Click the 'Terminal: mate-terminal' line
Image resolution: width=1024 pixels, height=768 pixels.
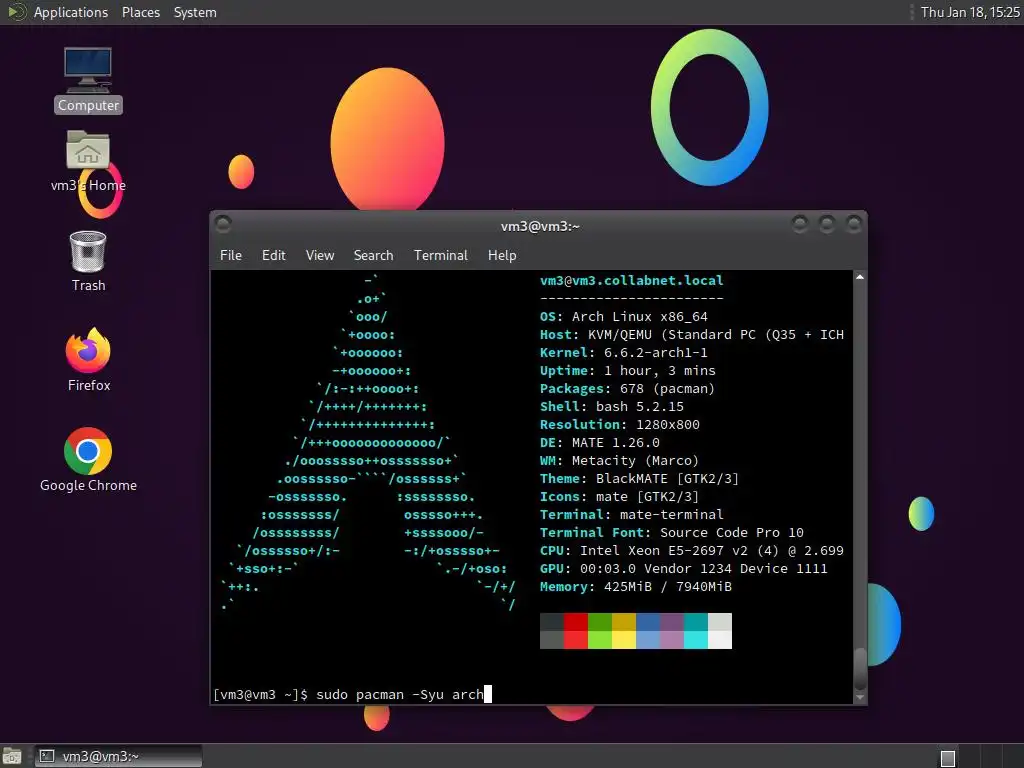[x=632, y=515]
